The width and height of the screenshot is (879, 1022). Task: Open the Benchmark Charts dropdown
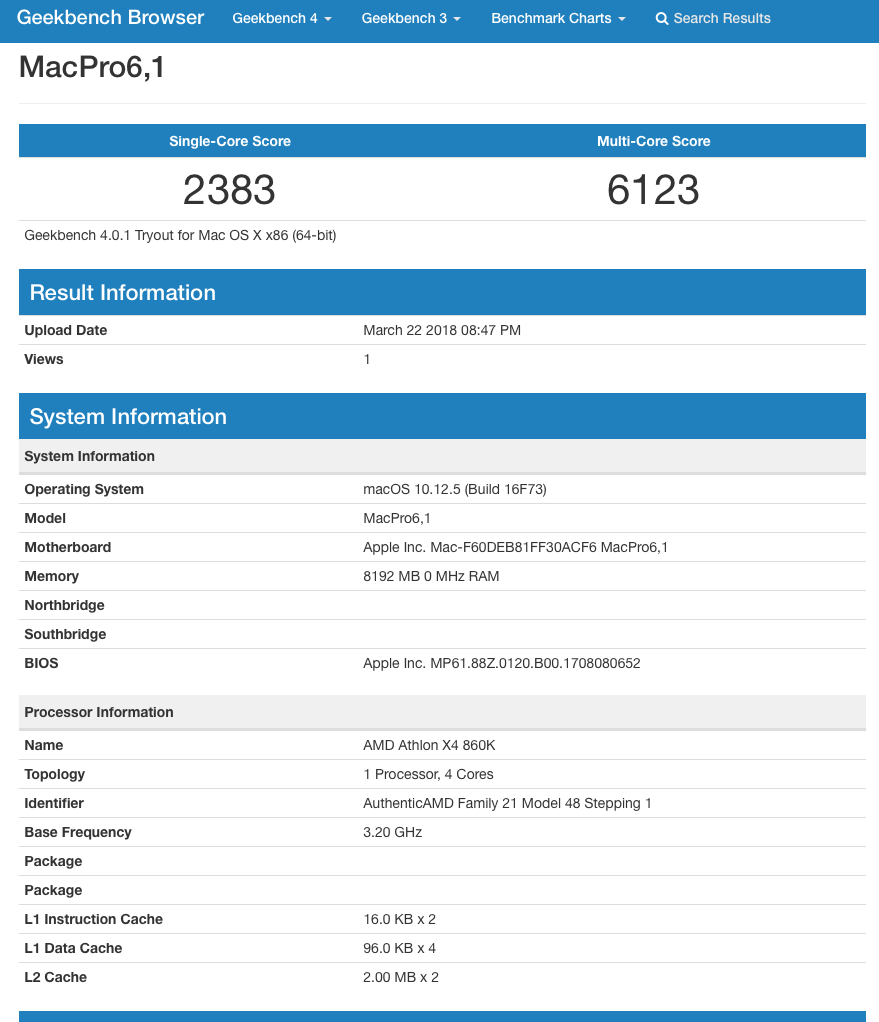click(x=558, y=18)
